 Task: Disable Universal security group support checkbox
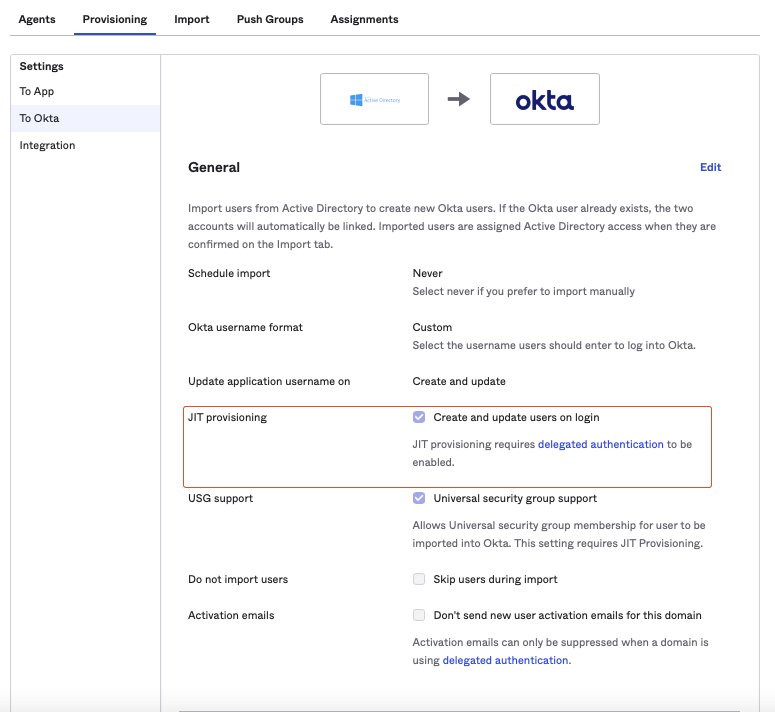click(x=419, y=498)
